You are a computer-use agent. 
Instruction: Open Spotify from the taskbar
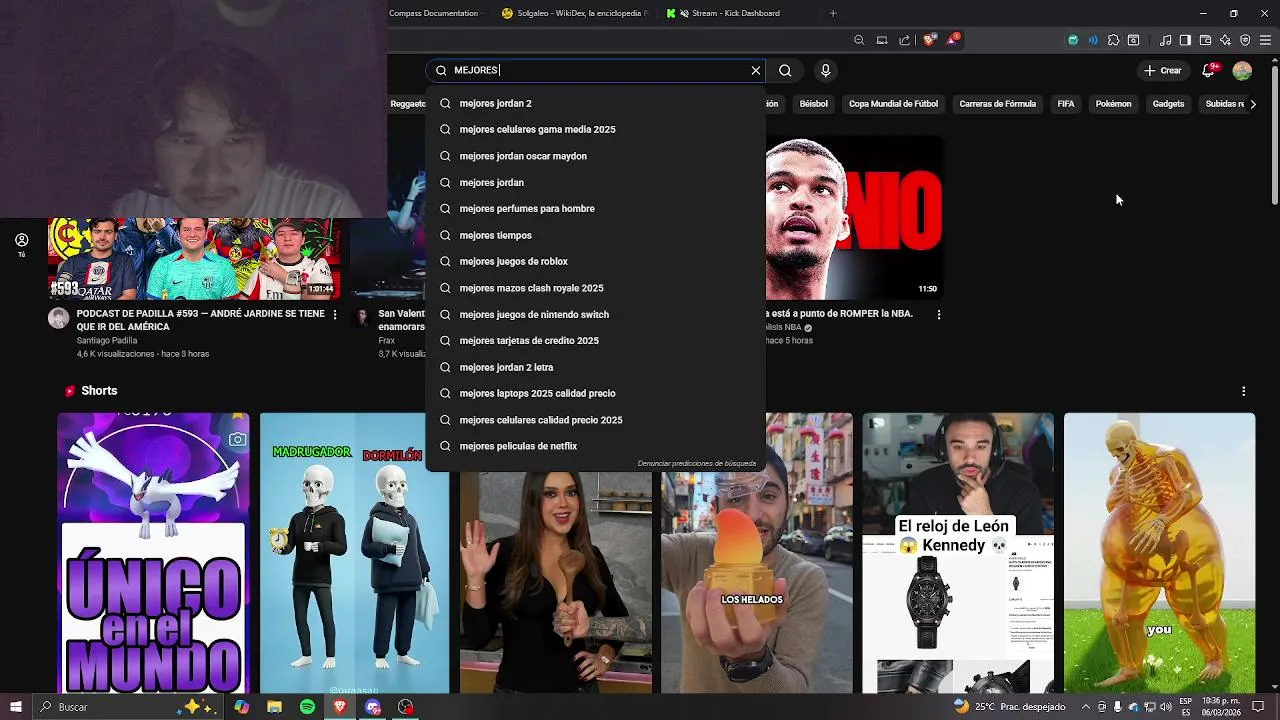pyautogui.click(x=307, y=707)
